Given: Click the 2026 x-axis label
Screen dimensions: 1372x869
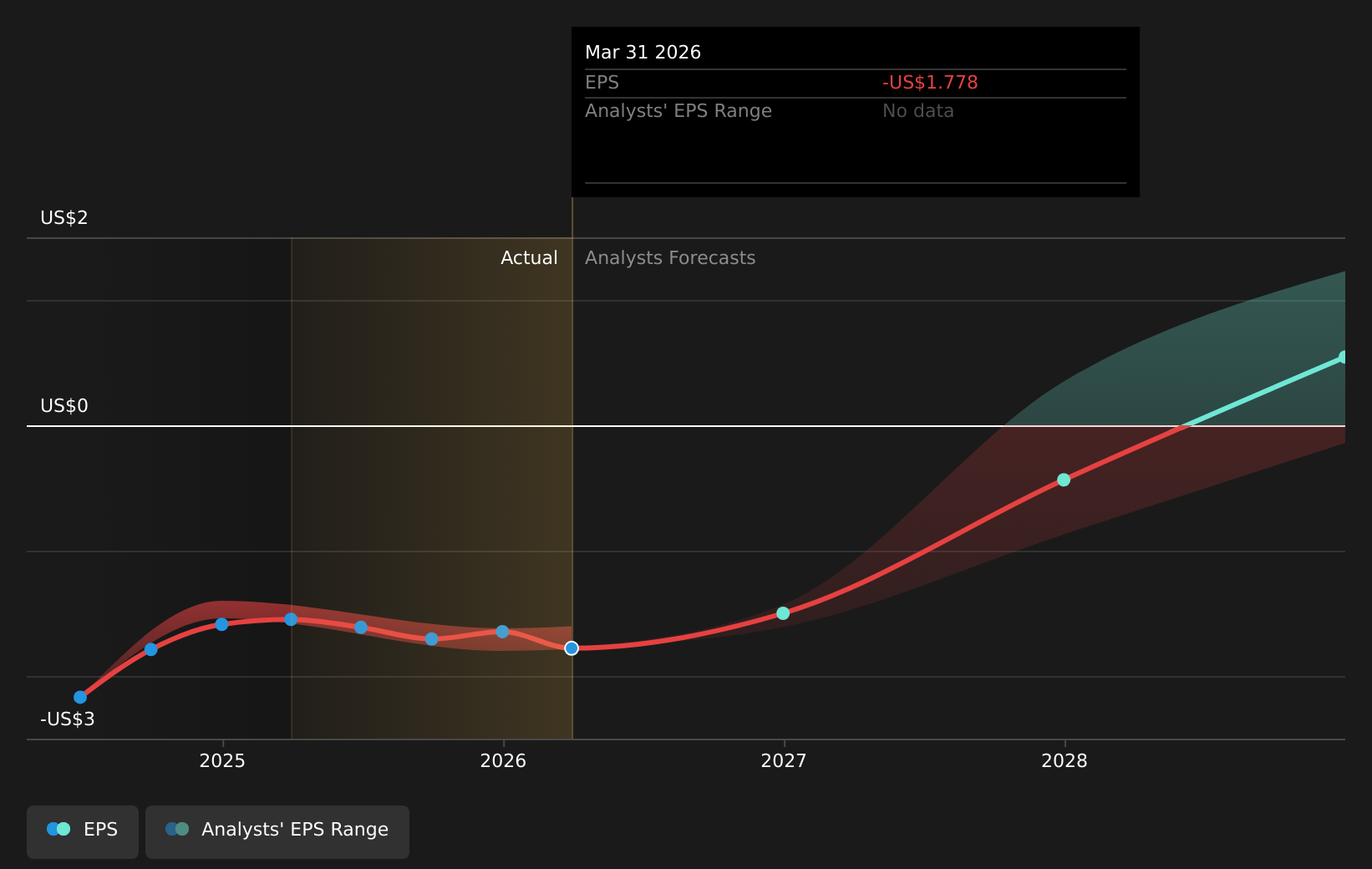Looking at the screenshot, I should pyautogui.click(x=503, y=760).
